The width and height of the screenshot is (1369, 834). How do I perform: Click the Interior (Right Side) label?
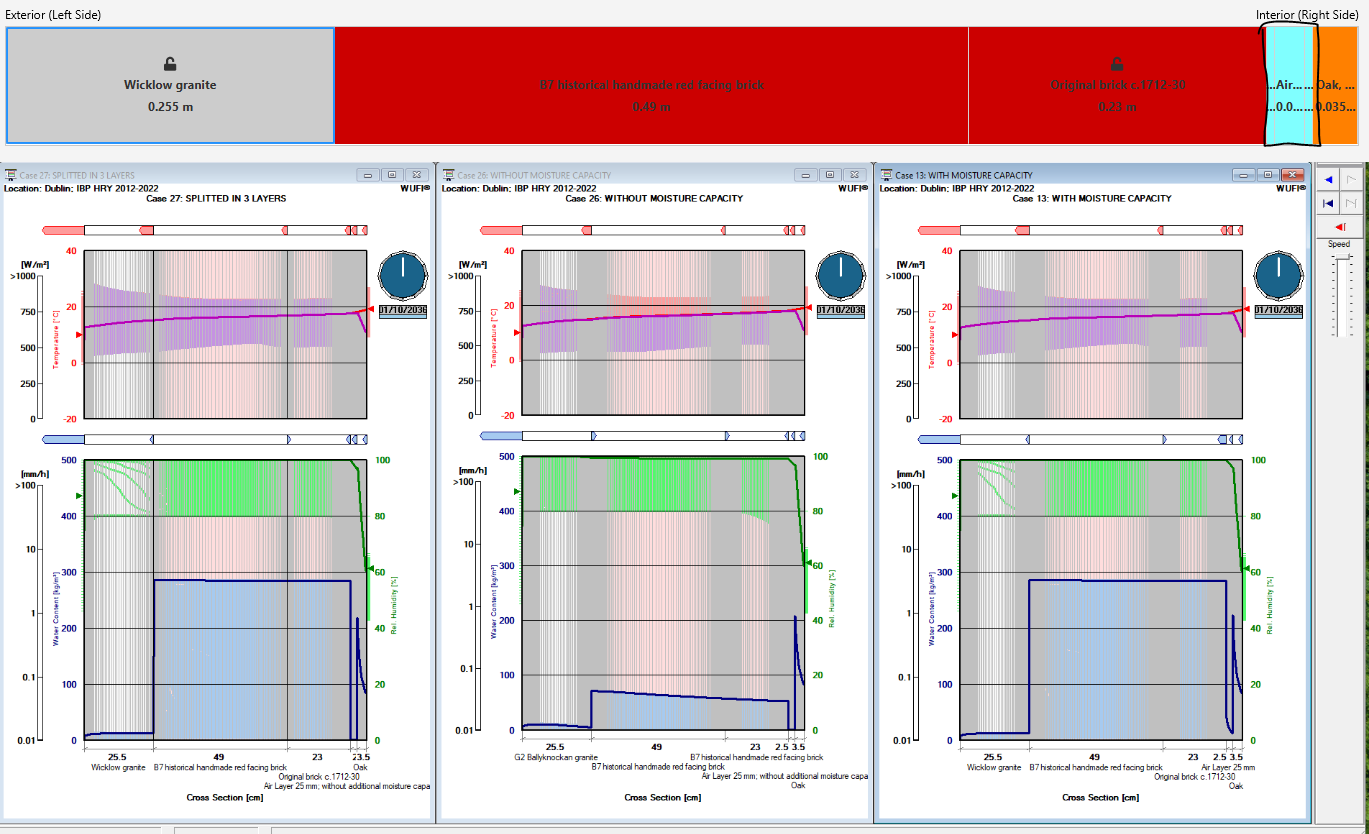pos(1307,15)
